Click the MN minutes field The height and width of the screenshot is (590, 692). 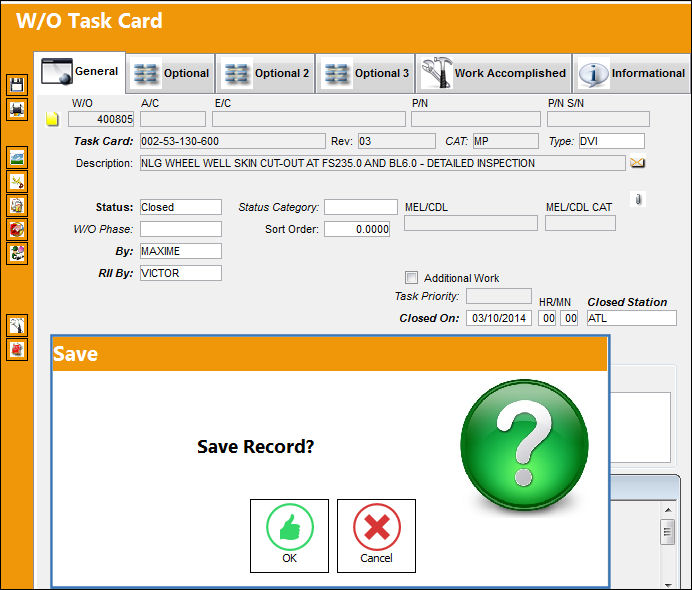569,318
